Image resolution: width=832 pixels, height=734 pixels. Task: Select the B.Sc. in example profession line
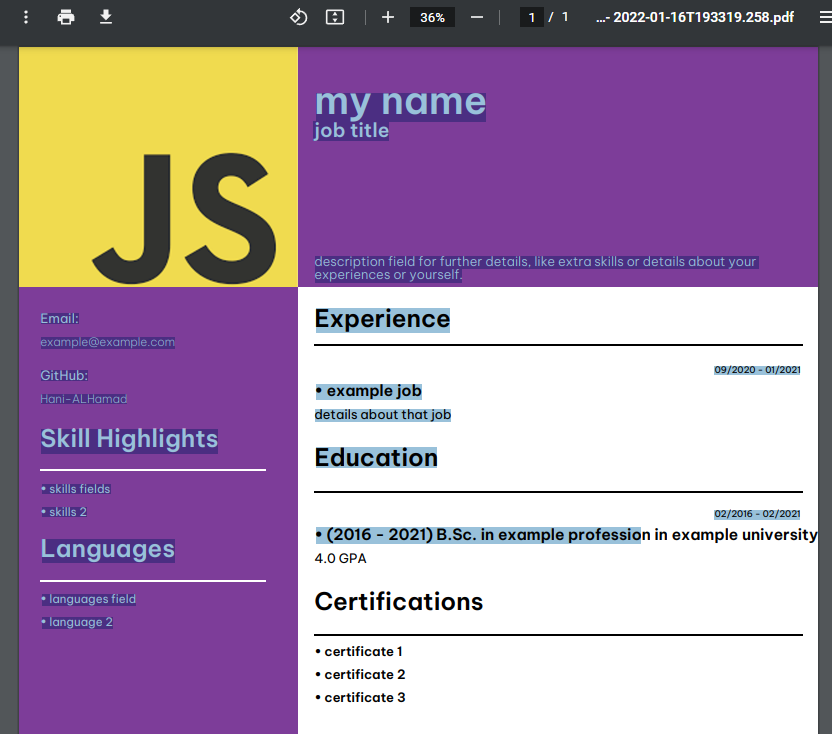[566, 535]
